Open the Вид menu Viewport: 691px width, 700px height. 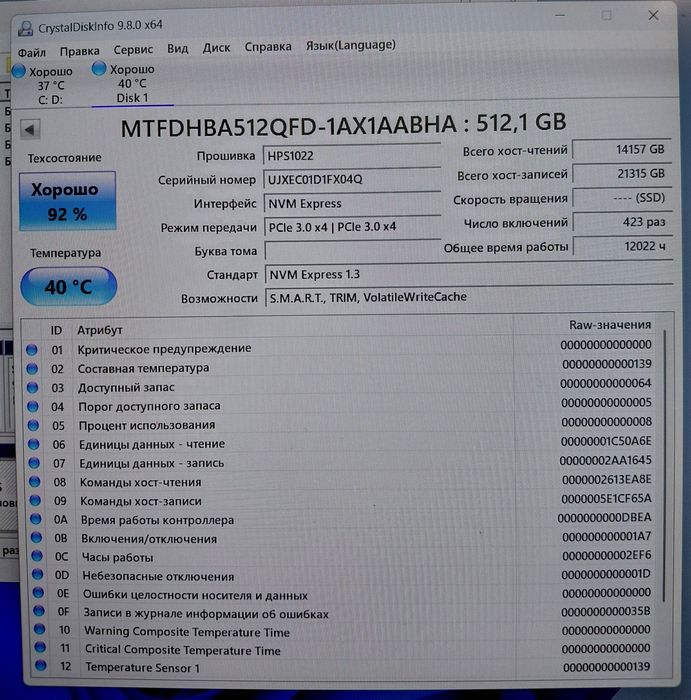pos(177,48)
